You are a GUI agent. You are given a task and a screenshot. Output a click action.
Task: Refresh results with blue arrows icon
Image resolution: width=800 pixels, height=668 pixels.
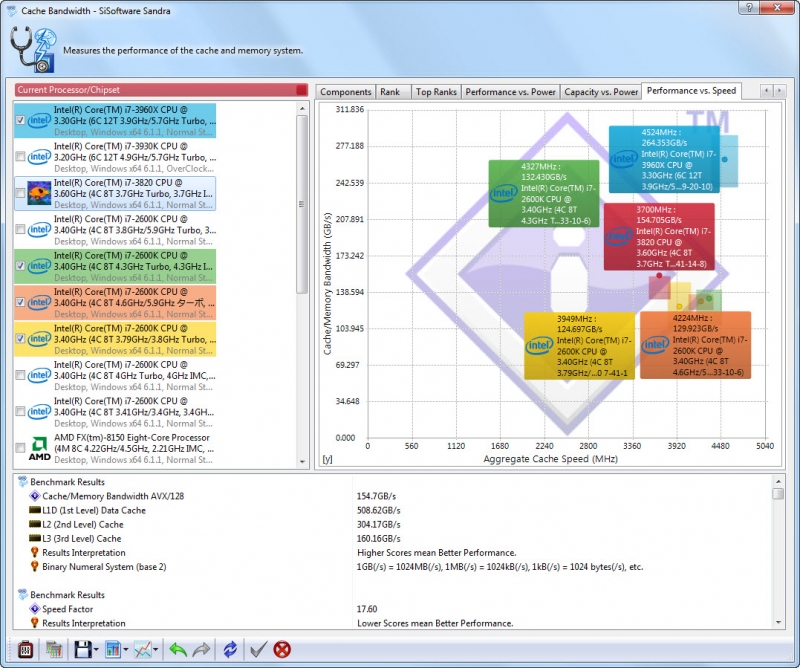230,650
